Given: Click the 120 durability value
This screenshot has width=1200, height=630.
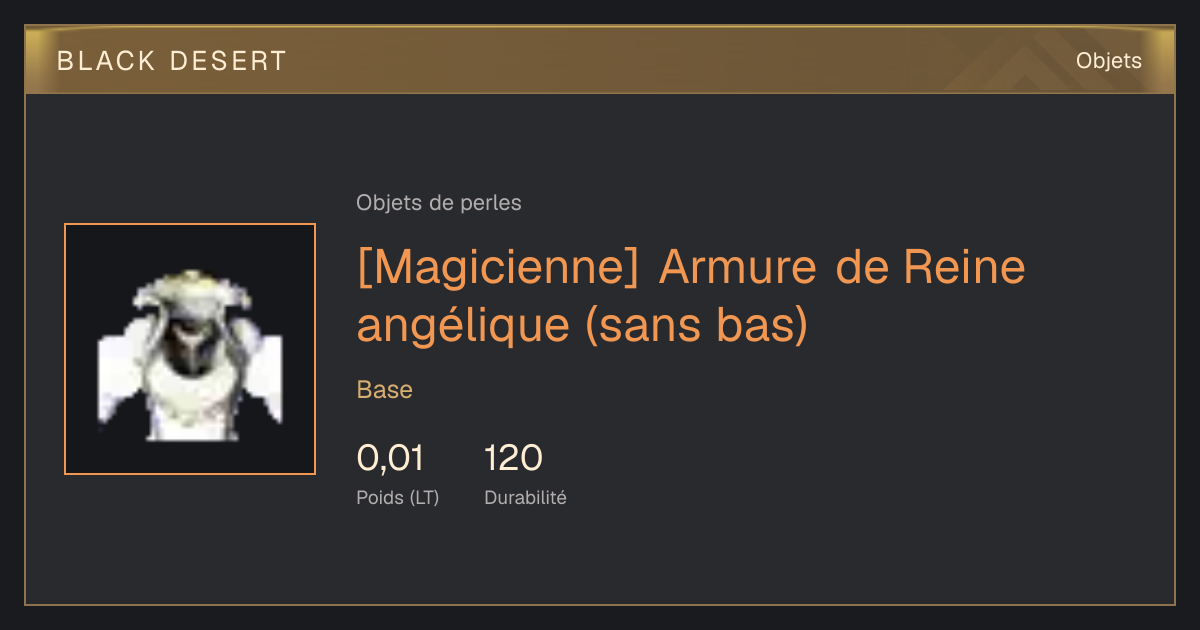Looking at the screenshot, I should [513, 459].
